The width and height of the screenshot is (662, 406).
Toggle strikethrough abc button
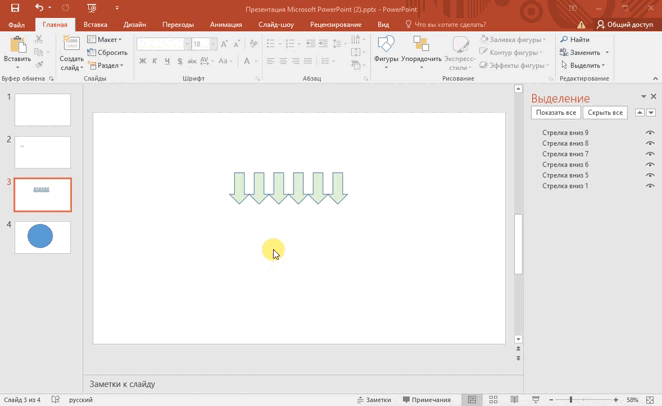(192, 61)
